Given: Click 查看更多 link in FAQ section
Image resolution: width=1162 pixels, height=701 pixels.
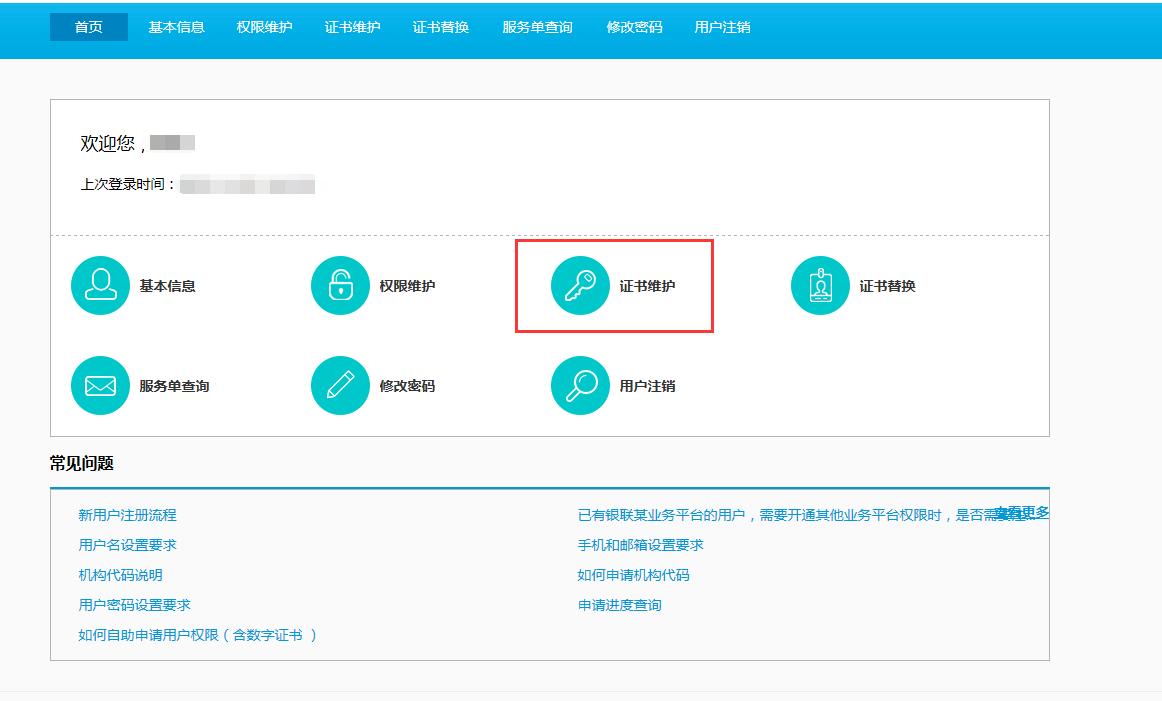Looking at the screenshot, I should (x=1022, y=513).
